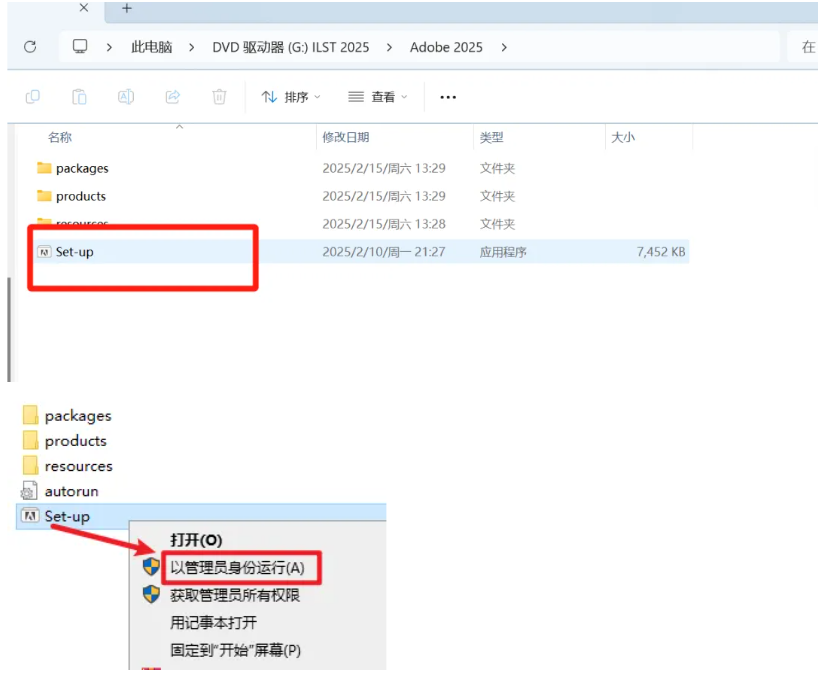Click the copy icon in toolbar

(33, 97)
